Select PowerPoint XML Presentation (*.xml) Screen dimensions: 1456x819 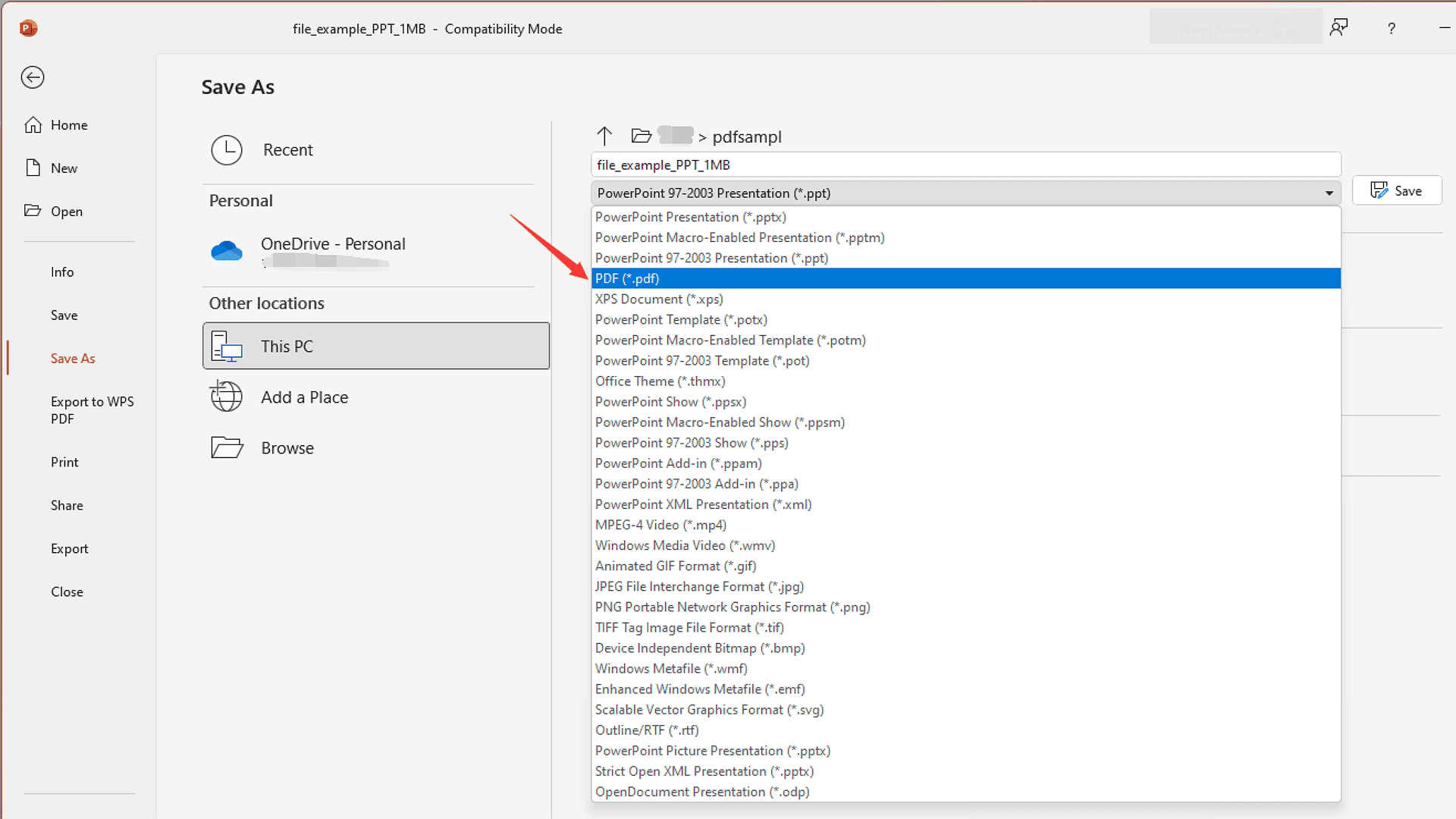(966, 504)
